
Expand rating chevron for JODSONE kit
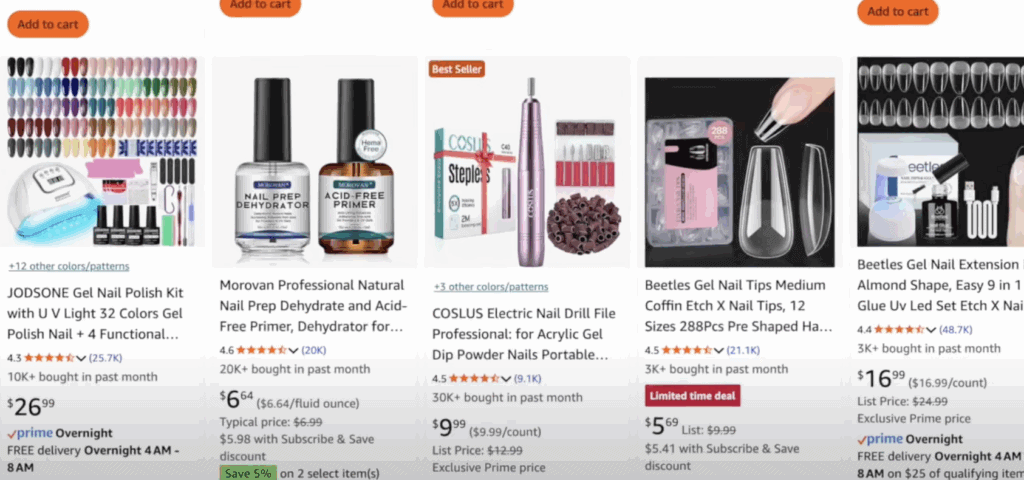pyautogui.click(x=81, y=358)
